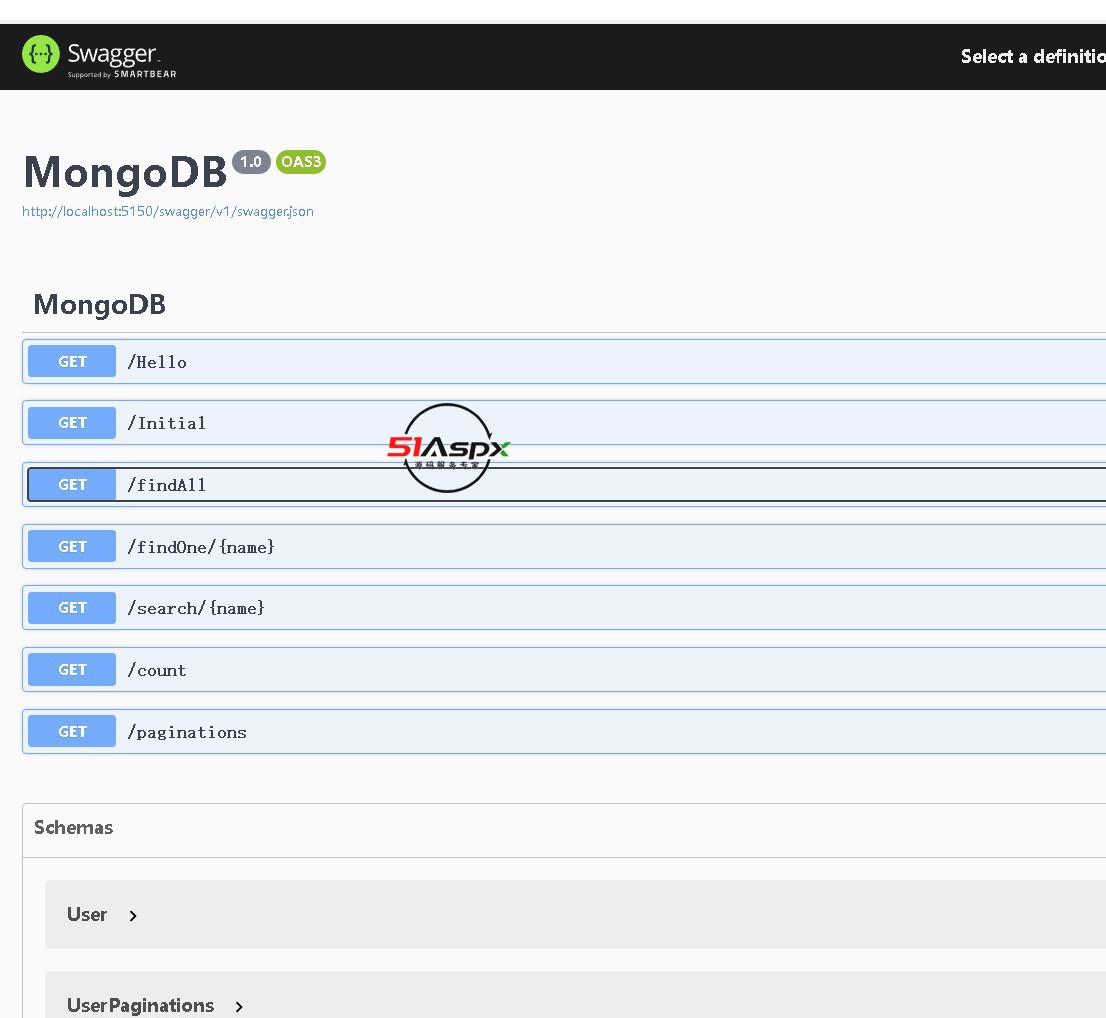Click the GET badge for /count
Image resolution: width=1106 pixels, height=1018 pixels.
72,670
